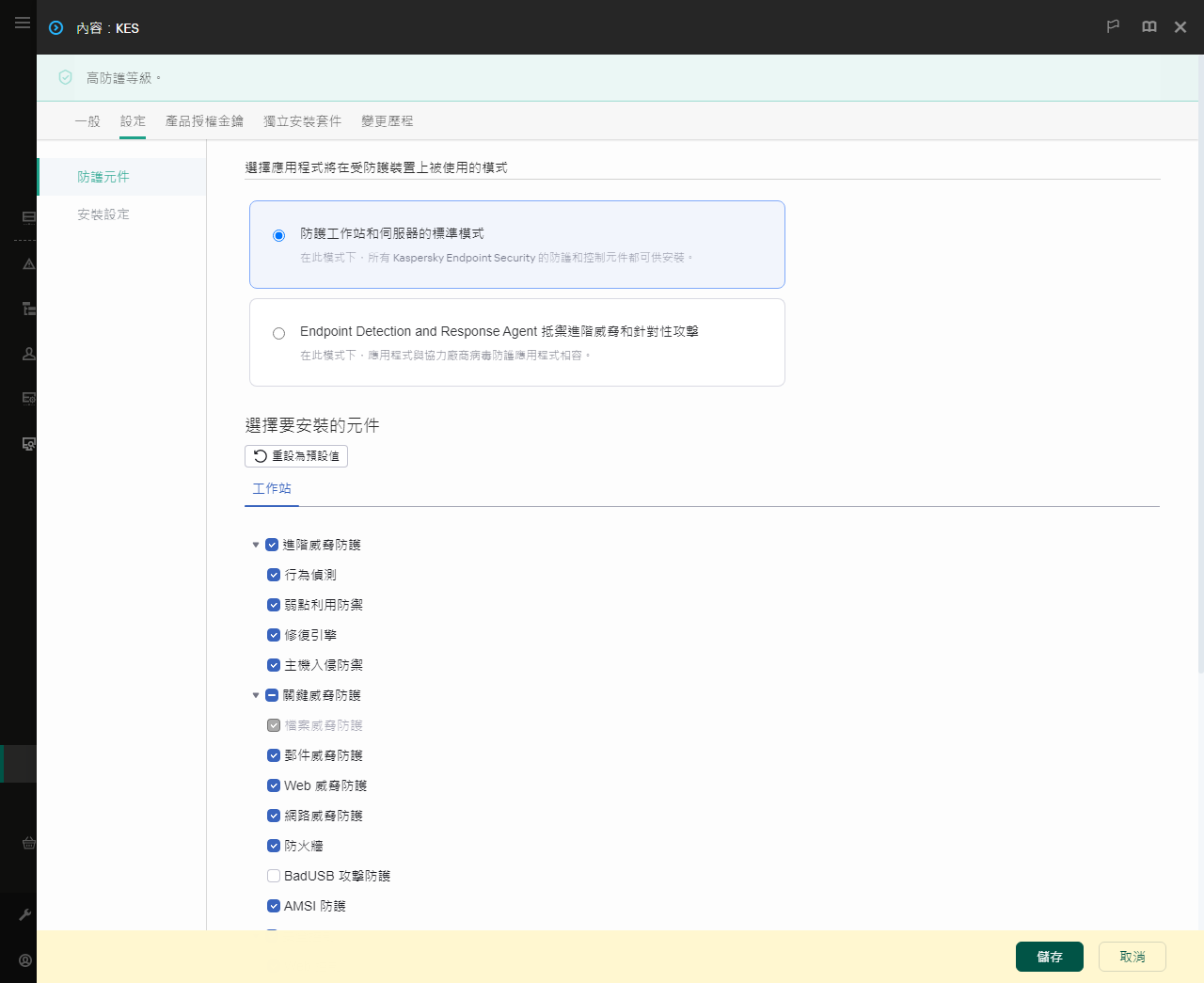Toggle the 進階威脅防護 checkbox
The height and width of the screenshot is (983, 1204).
272,545
